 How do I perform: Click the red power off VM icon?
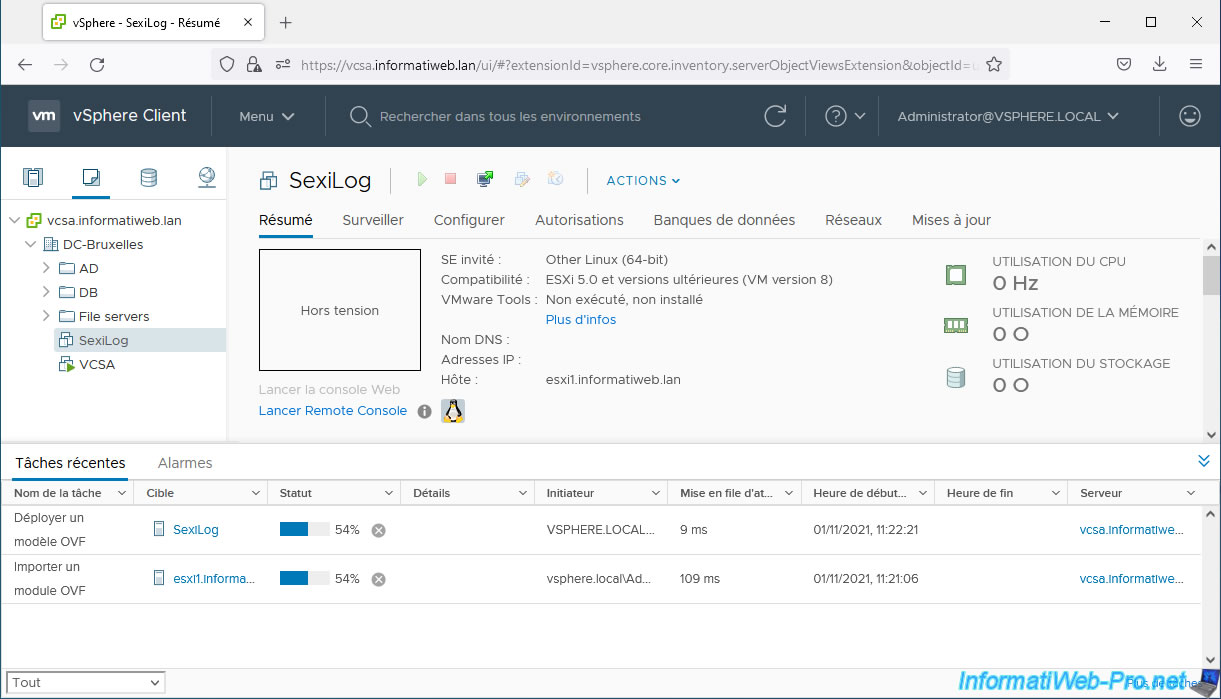point(450,180)
